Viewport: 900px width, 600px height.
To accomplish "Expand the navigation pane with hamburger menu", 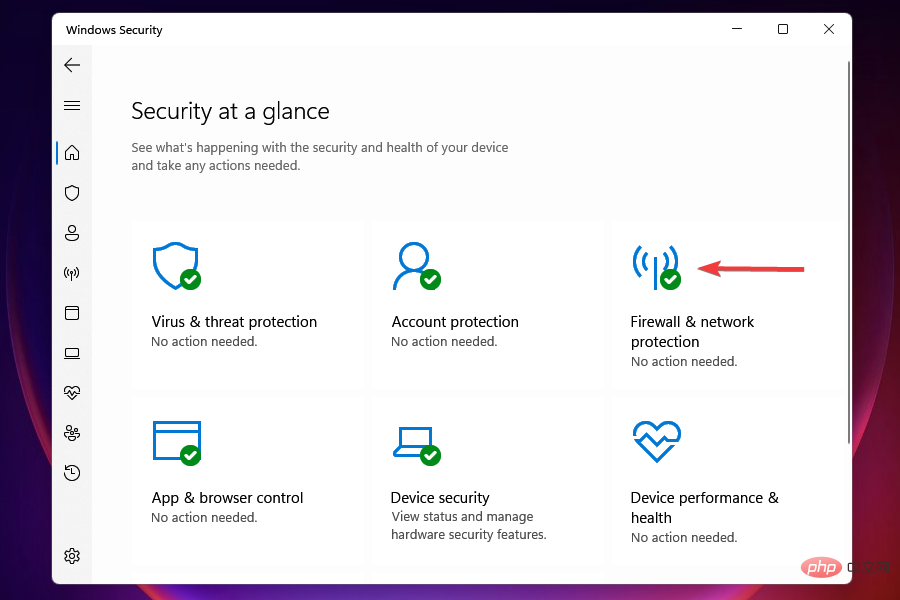I will tap(72, 105).
